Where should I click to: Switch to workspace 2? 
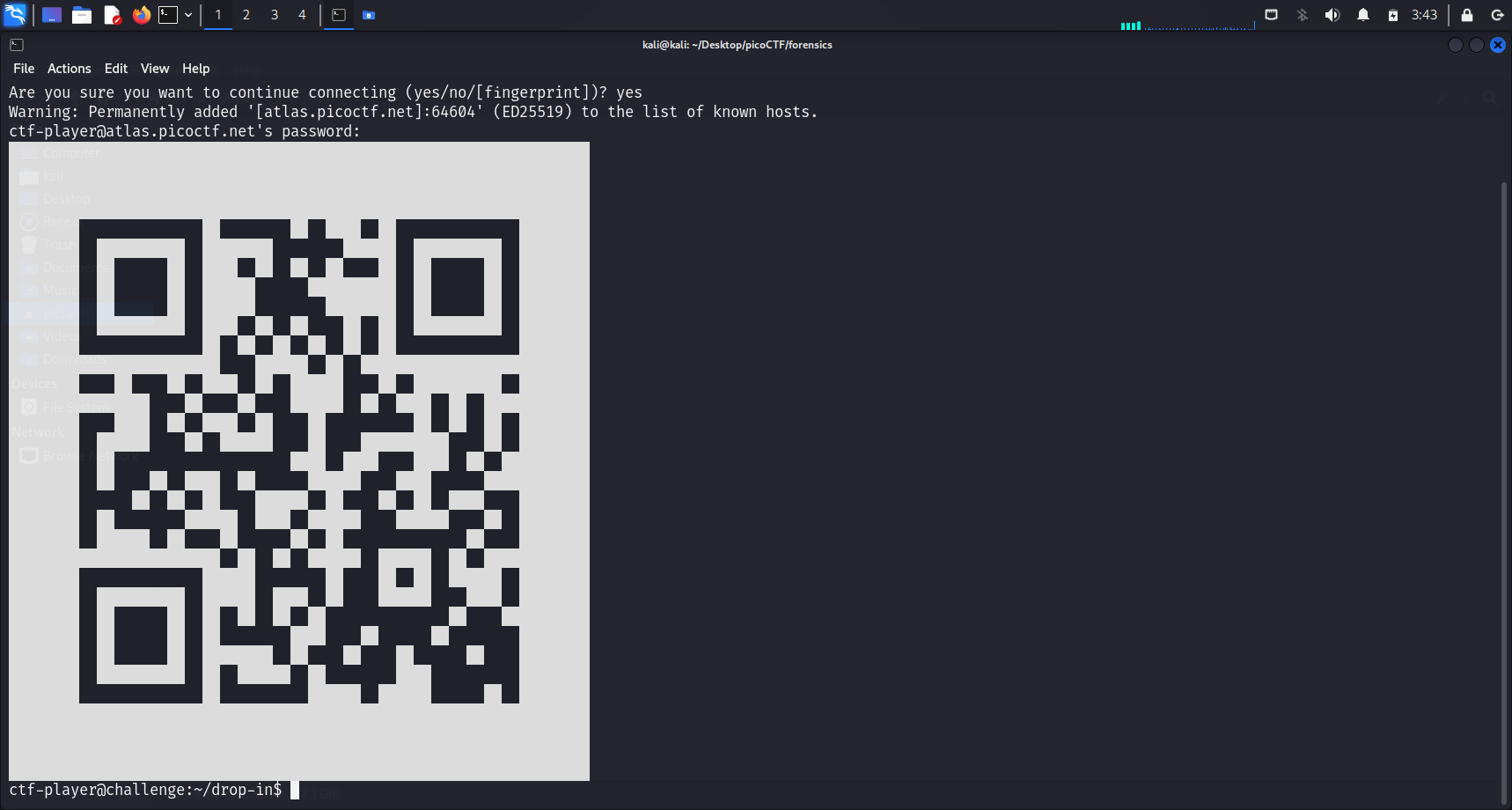[x=246, y=15]
